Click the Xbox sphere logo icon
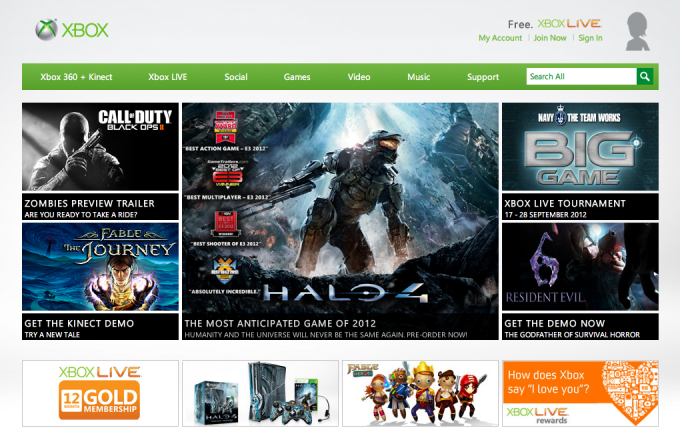Screen dimensions: 680x434 (46, 29)
